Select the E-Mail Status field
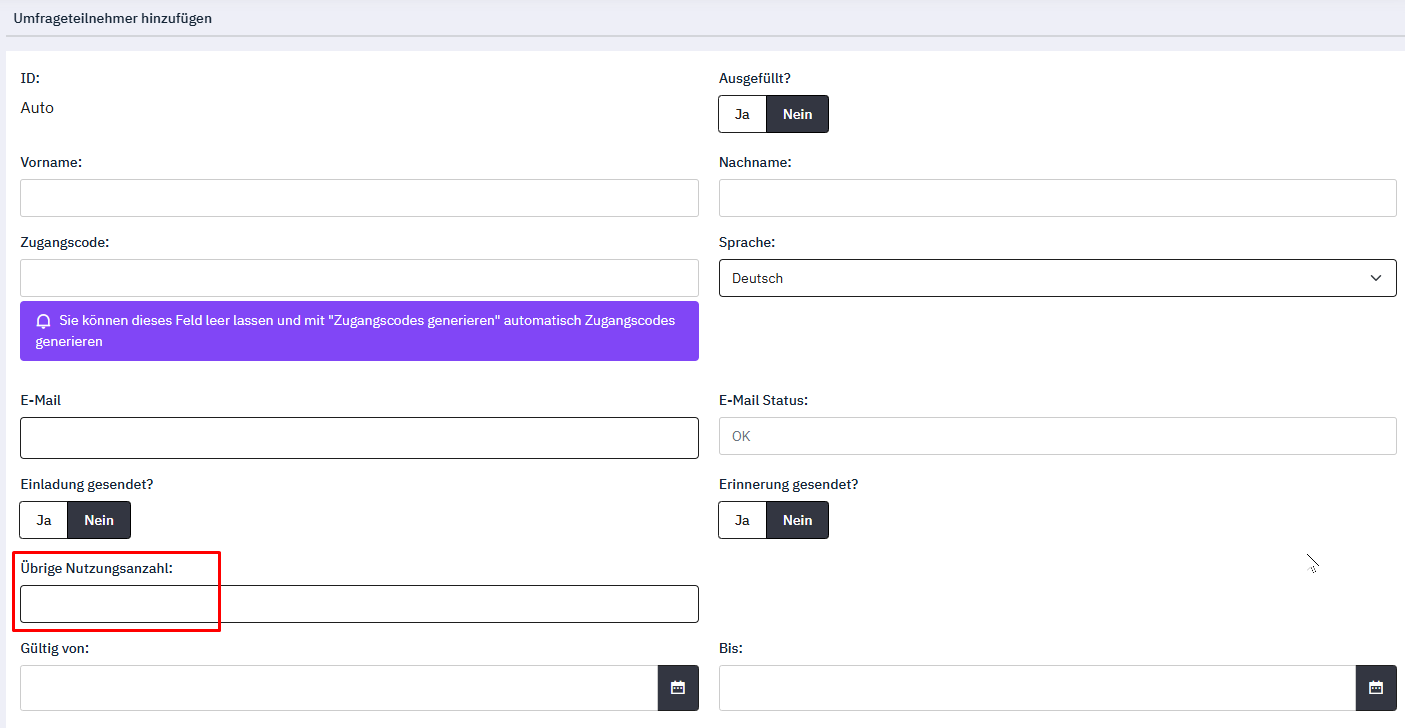This screenshot has height=728, width=1405. 1057,436
